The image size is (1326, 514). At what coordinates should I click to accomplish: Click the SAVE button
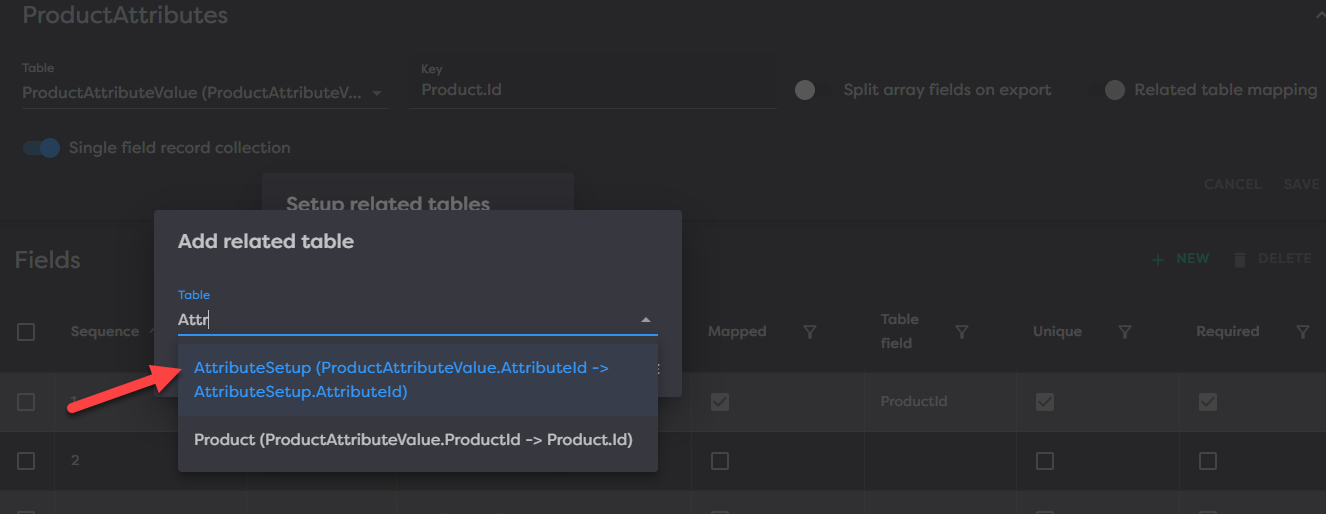pos(1301,185)
